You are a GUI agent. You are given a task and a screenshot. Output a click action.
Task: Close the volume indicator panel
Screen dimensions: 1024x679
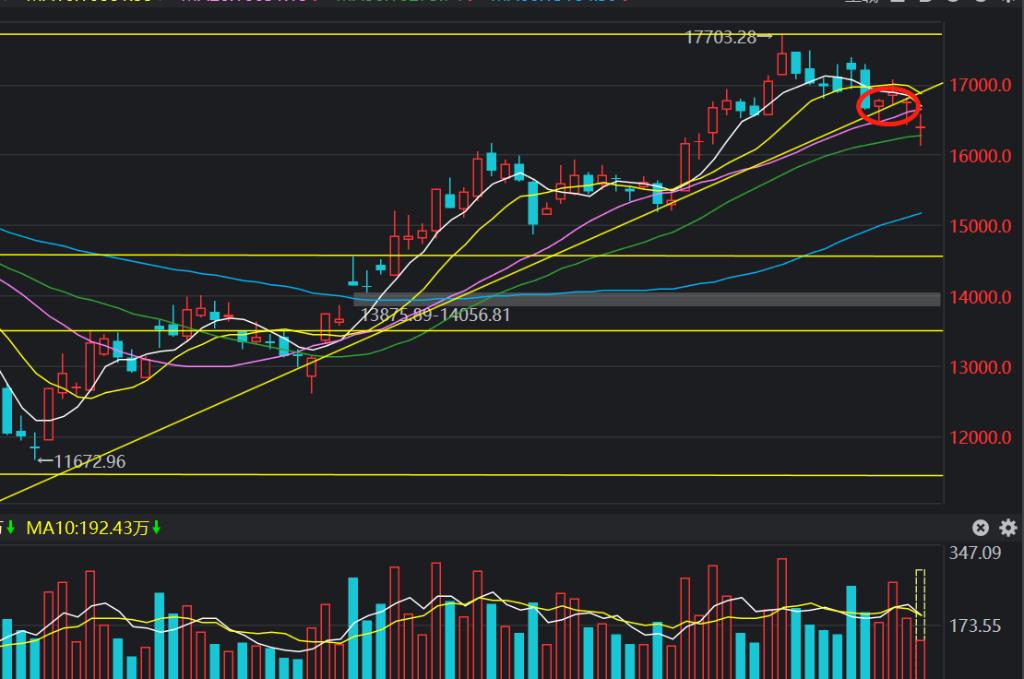pyautogui.click(x=981, y=528)
